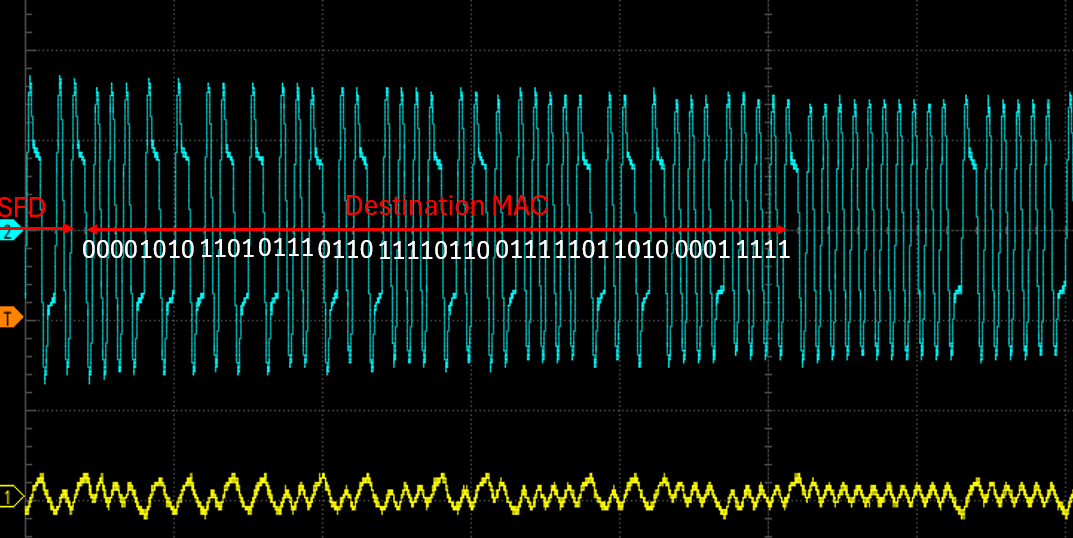Select the 1010 bit group annotation
This screenshot has width=1073, height=538.
pyautogui.click(x=640, y=248)
